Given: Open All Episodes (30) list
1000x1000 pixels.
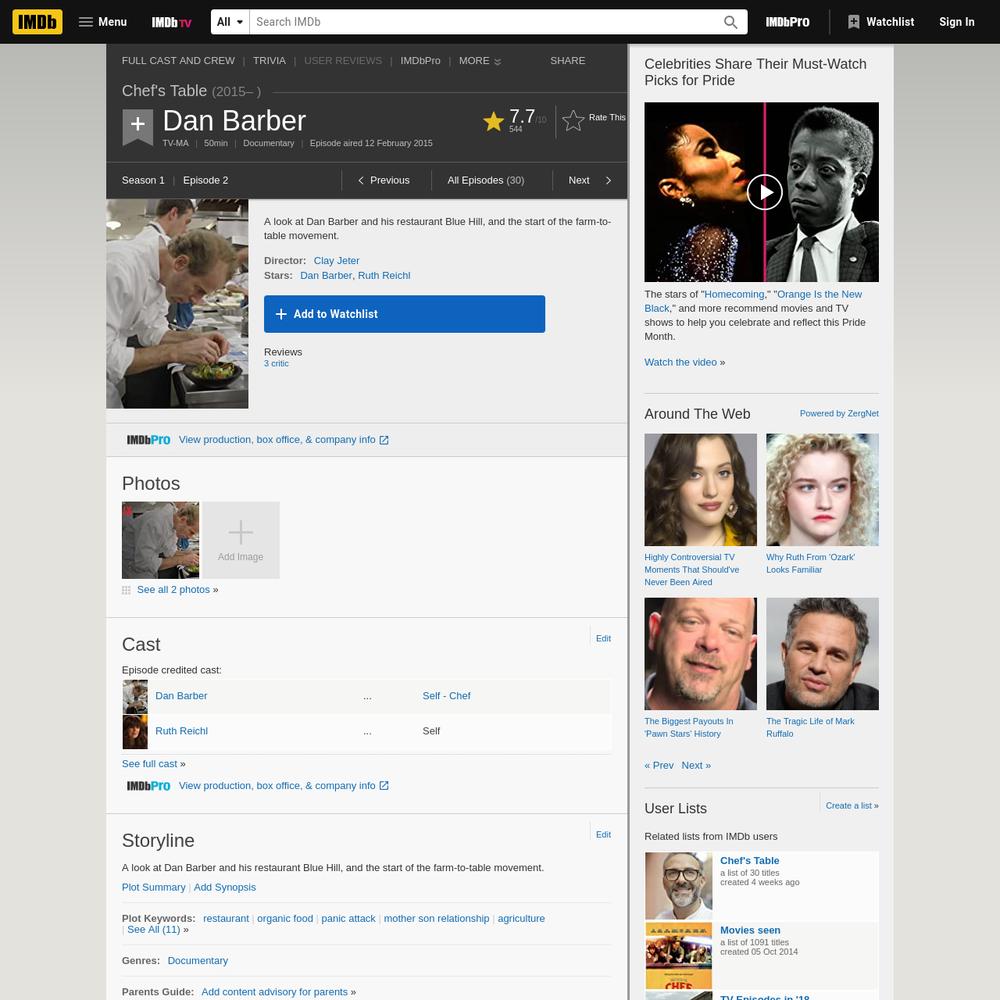Looking at the screenshot, I should pyautogui.click(x=486, y=180).
